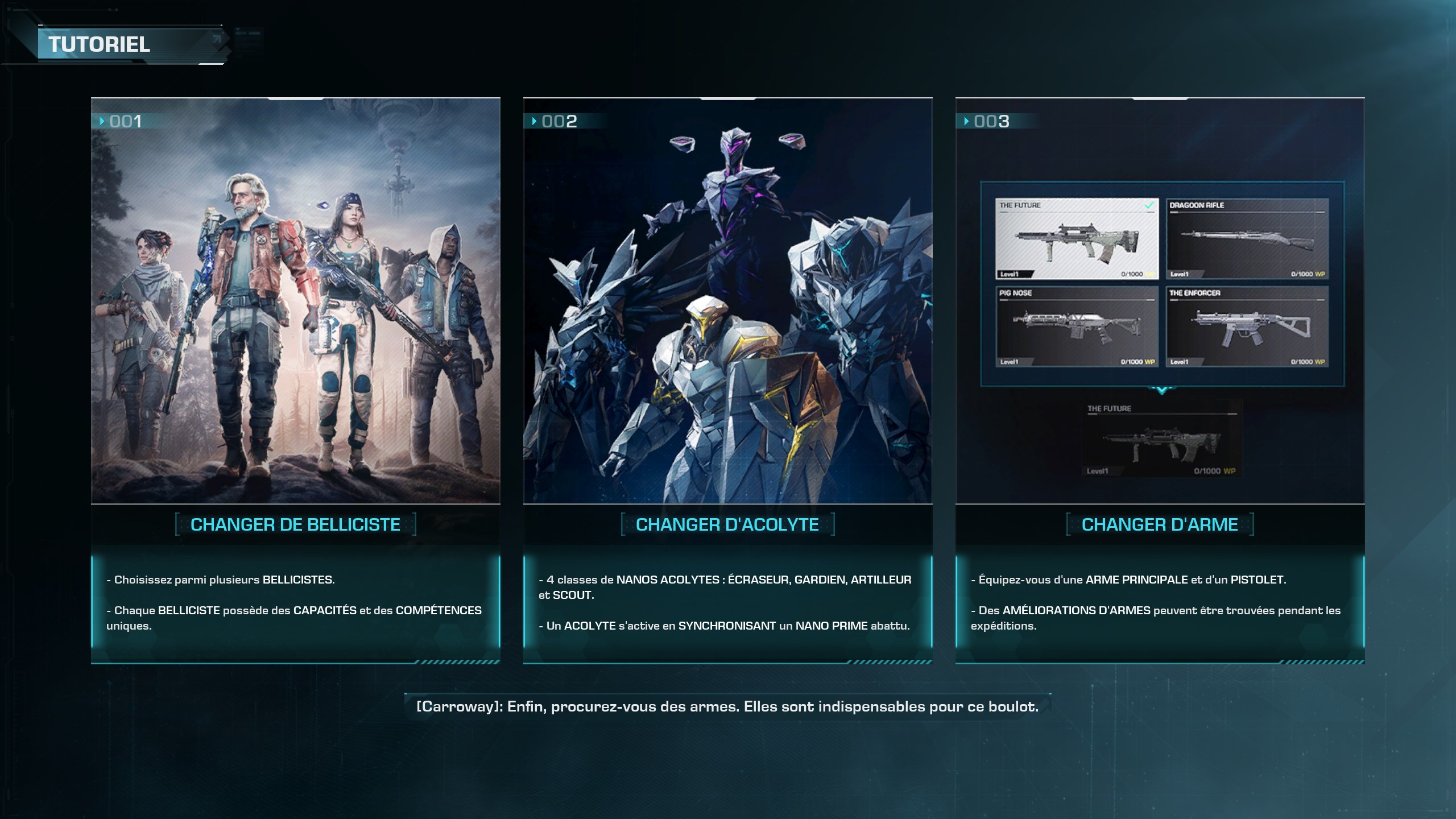Click the triangle marker beside 002
Viewport: 1456px width, 819px height.
534,121
